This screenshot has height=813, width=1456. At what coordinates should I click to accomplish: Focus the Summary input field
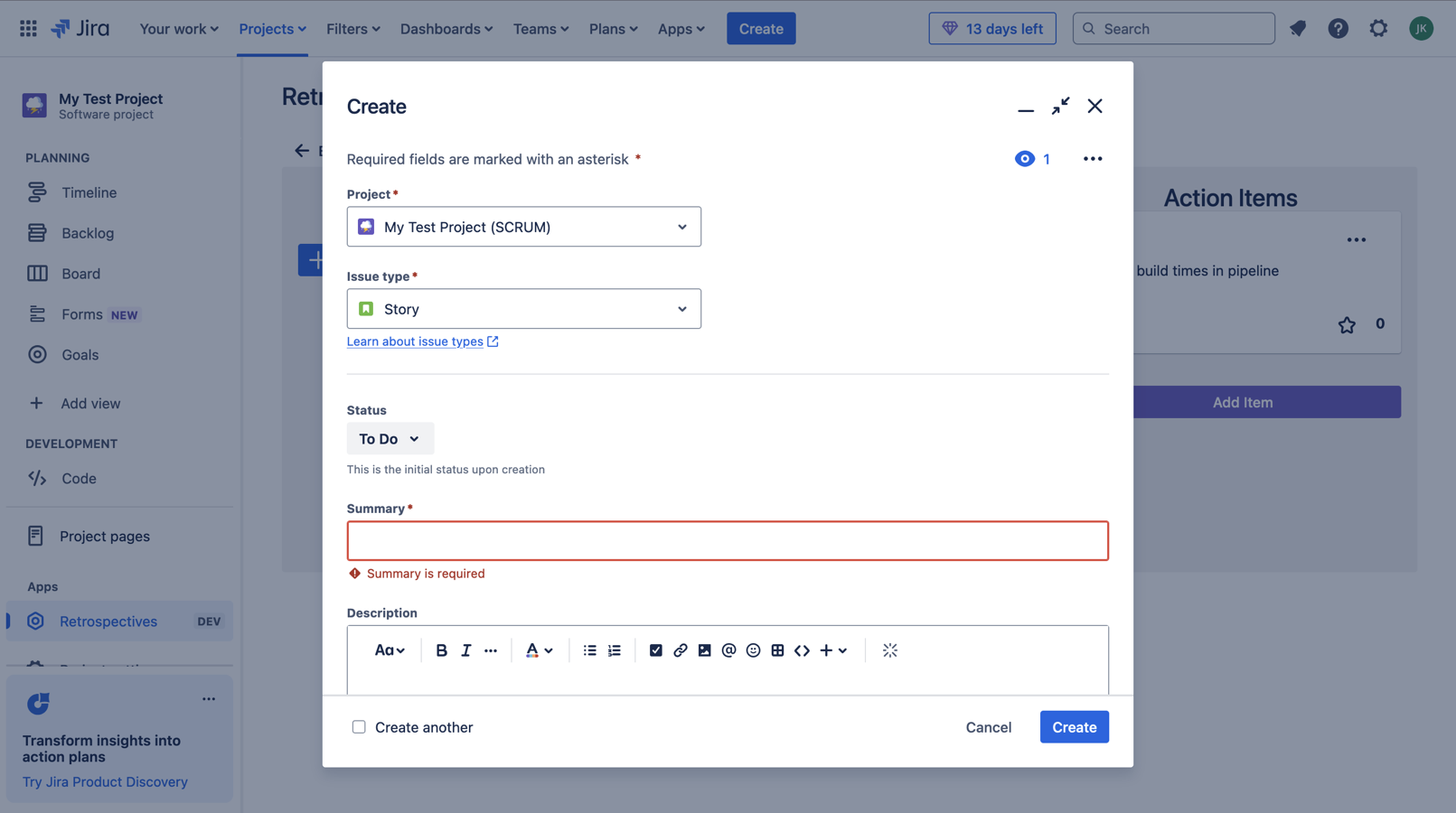(728, 541)
